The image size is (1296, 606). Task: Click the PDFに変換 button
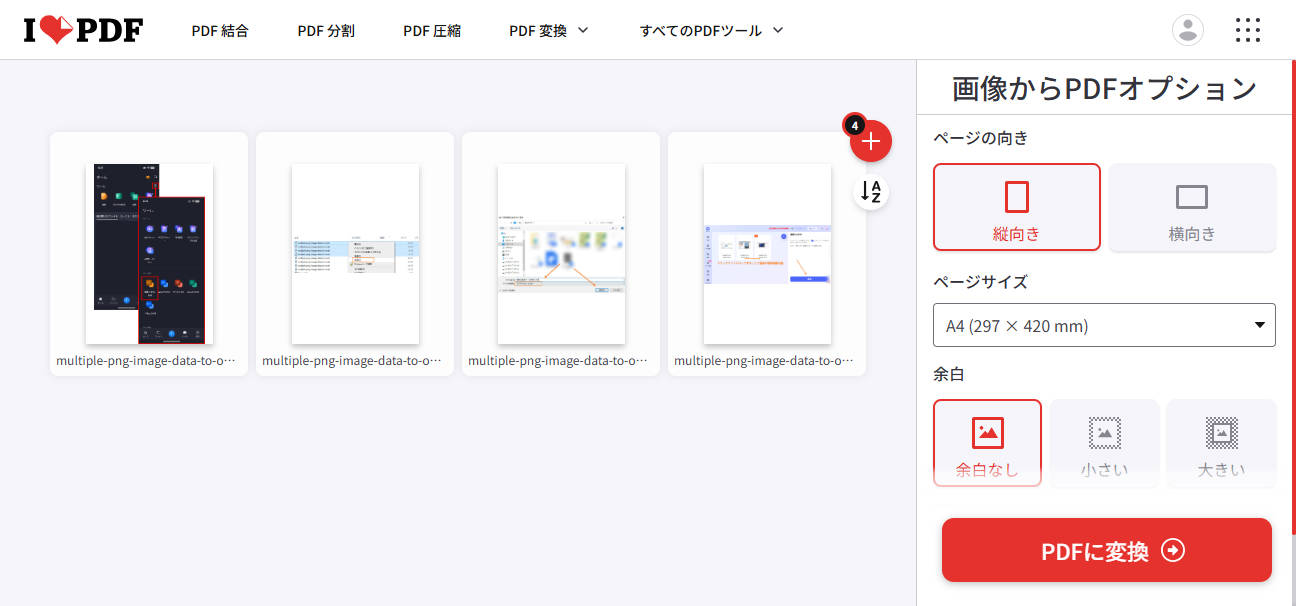coord(1105,550)
